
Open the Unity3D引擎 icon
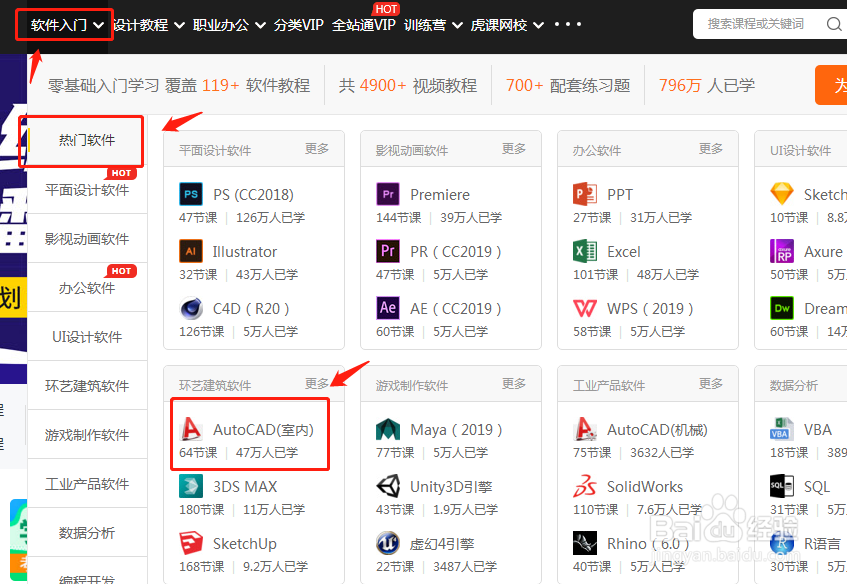pyautogui.click(x=388, y=486)
